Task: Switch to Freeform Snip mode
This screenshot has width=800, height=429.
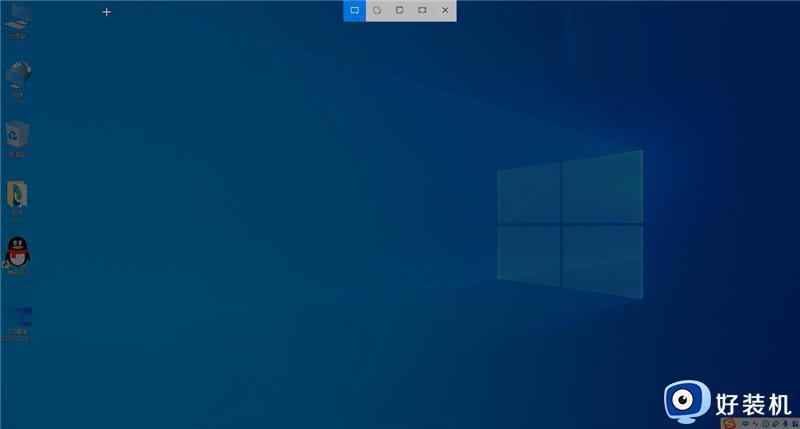Action: tap(377, 10)
